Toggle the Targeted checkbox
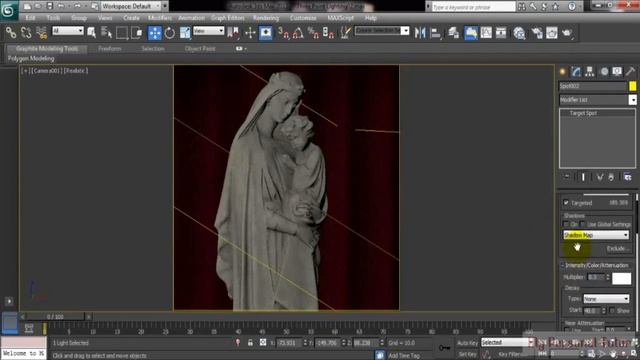 point(566,202)
